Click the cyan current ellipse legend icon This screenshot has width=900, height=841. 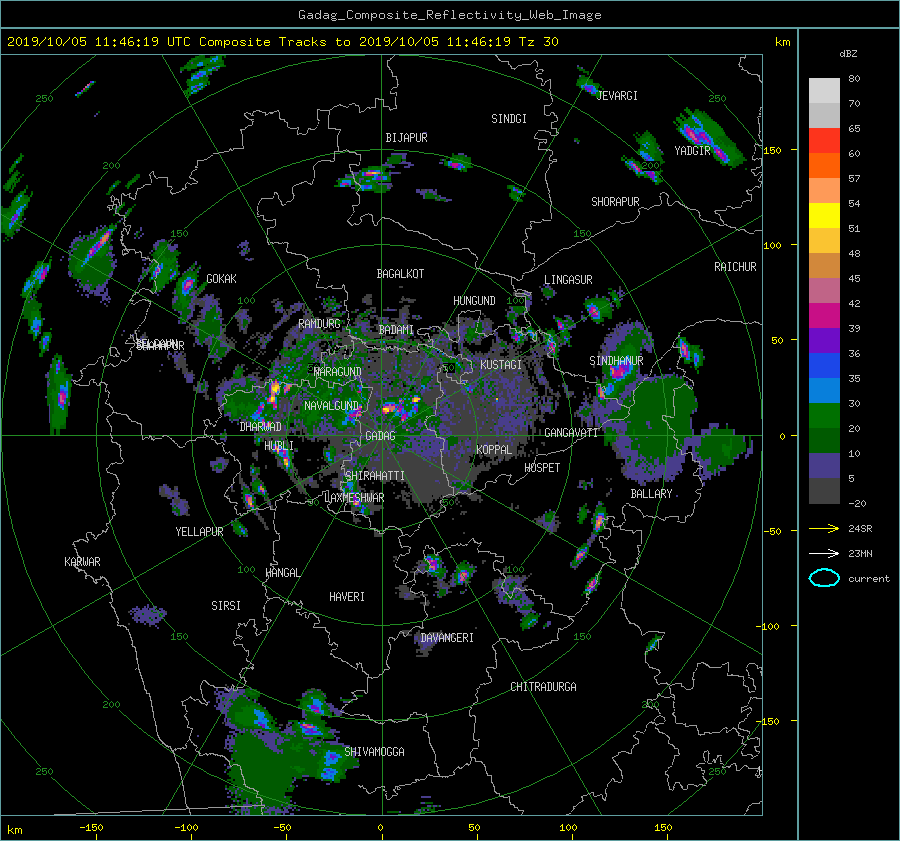(824, 578)
